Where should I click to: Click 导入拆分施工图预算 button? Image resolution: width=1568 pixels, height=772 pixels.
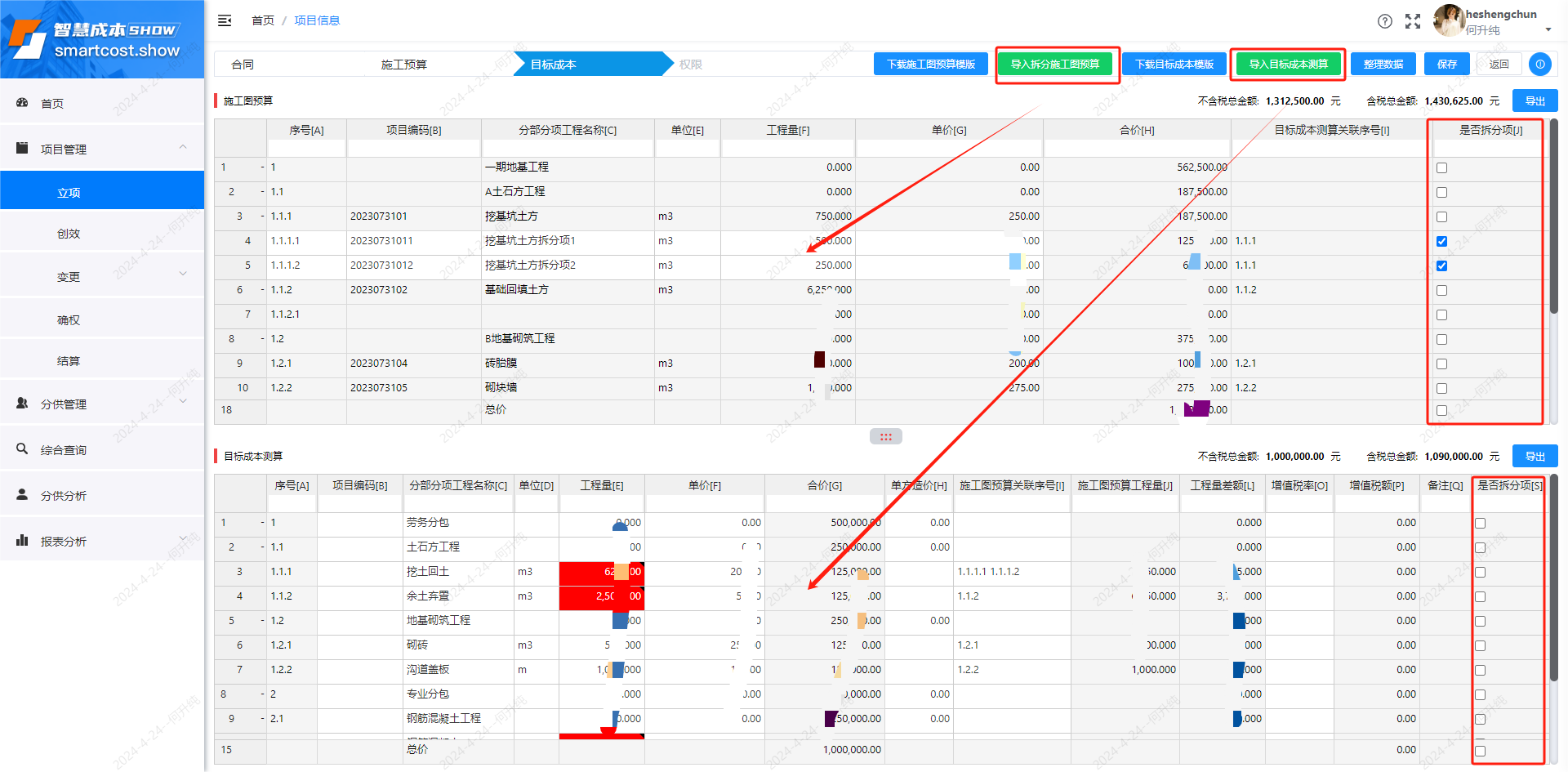pyautogui.click(x=1055, y=64)
